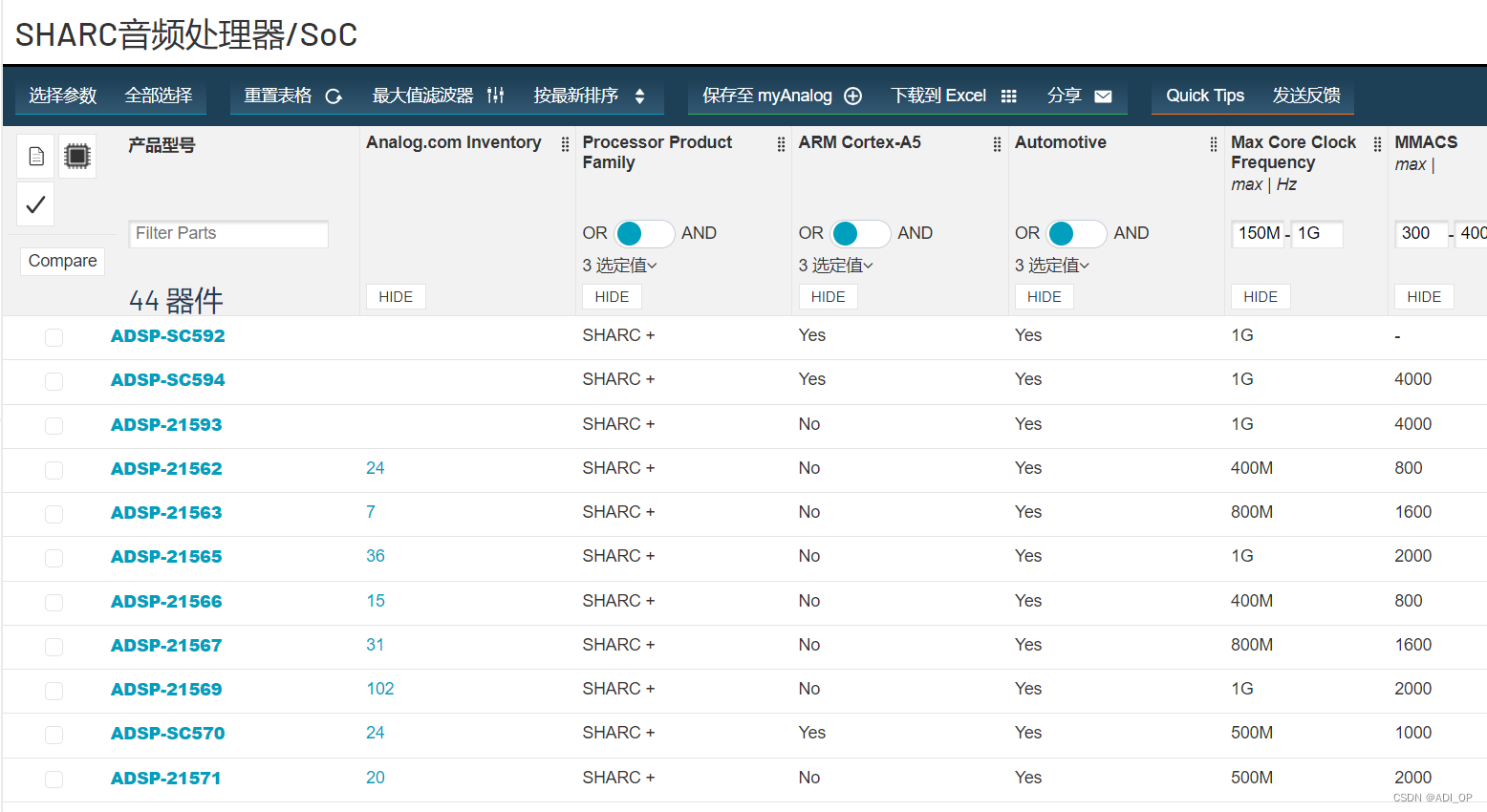The height and width of the screenshot is (812, 1487).
Task: Click 重置表格 toolbar item
Action: [278, 96]
